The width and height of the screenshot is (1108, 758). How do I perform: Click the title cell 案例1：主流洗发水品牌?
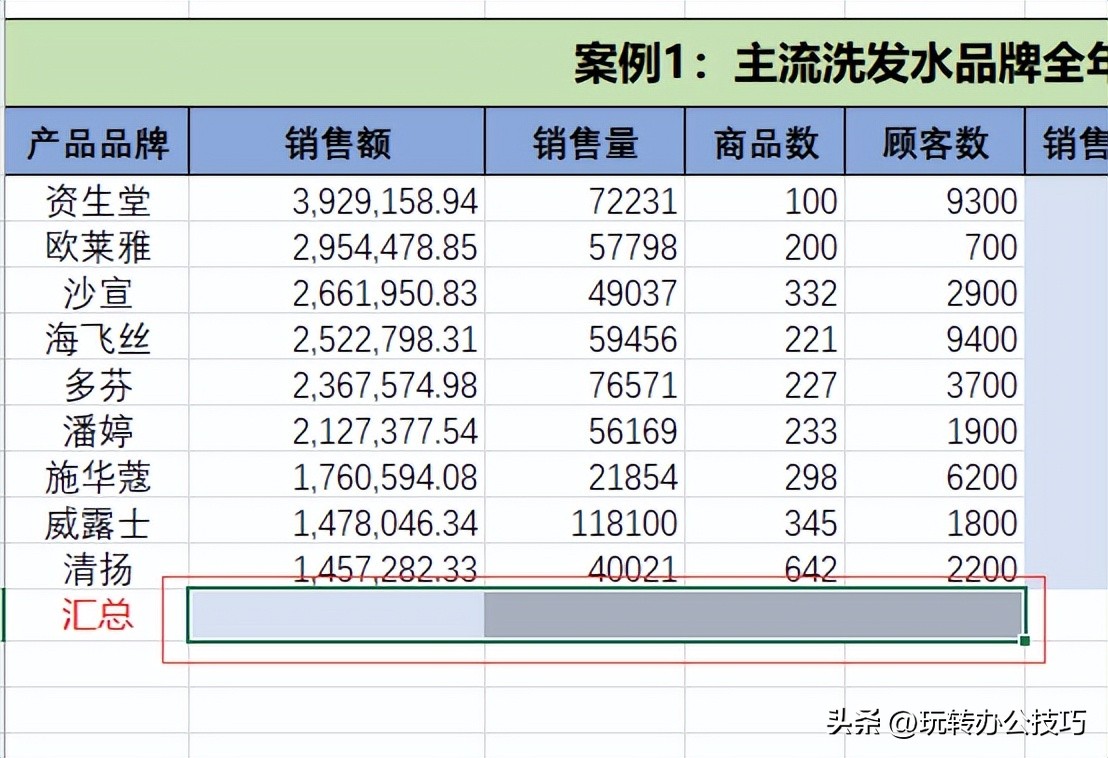pos(557,64)
